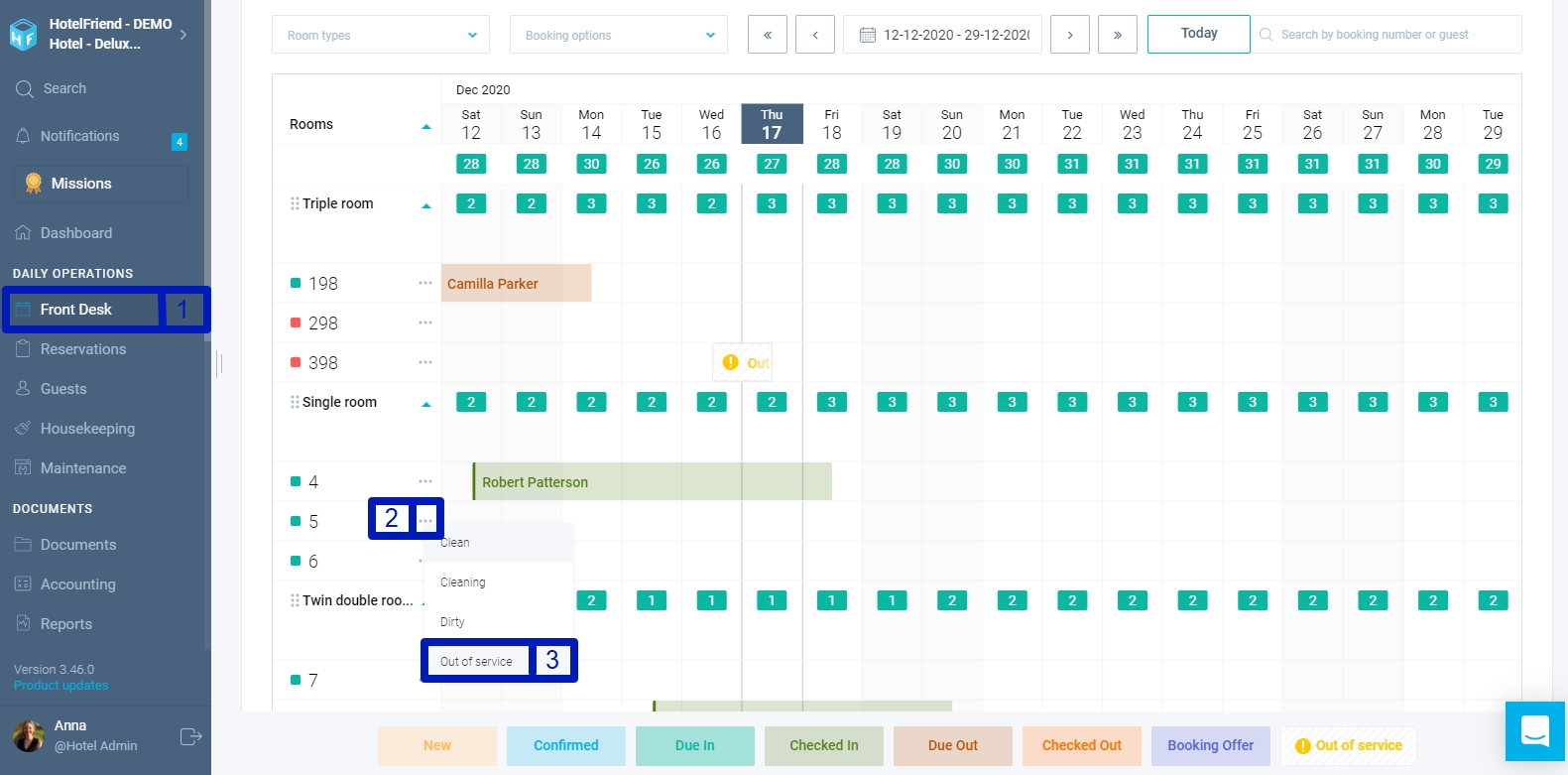Click Anna's profile avatar
The width and height of the screenshot is (1568, 775).
tap(28, 736)
